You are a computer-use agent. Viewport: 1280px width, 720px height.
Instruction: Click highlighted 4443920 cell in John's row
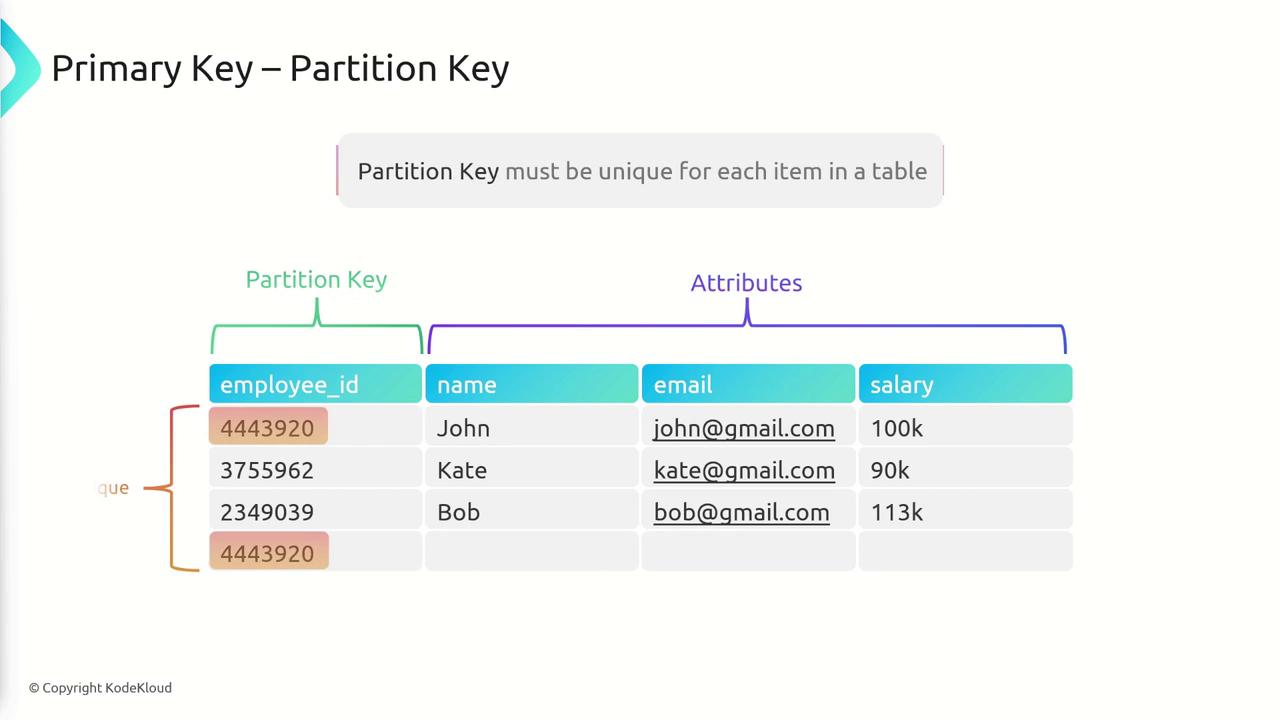pos(268,428)
